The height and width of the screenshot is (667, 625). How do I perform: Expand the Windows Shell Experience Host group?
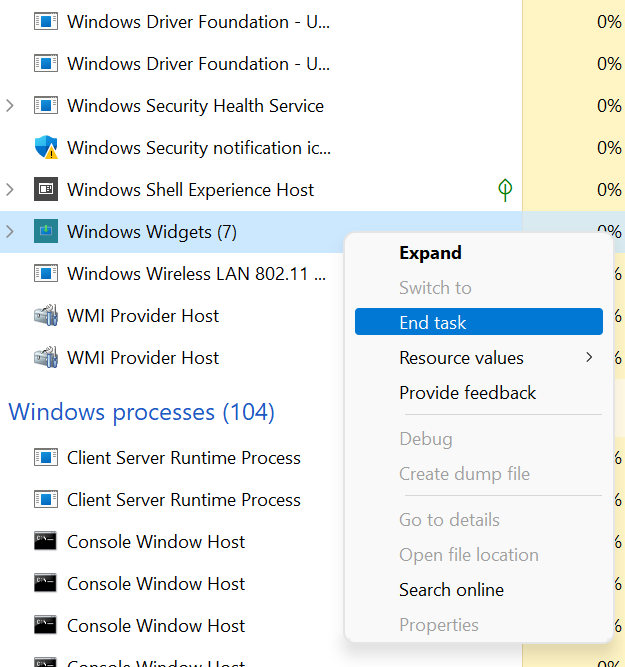pos(10,189)
